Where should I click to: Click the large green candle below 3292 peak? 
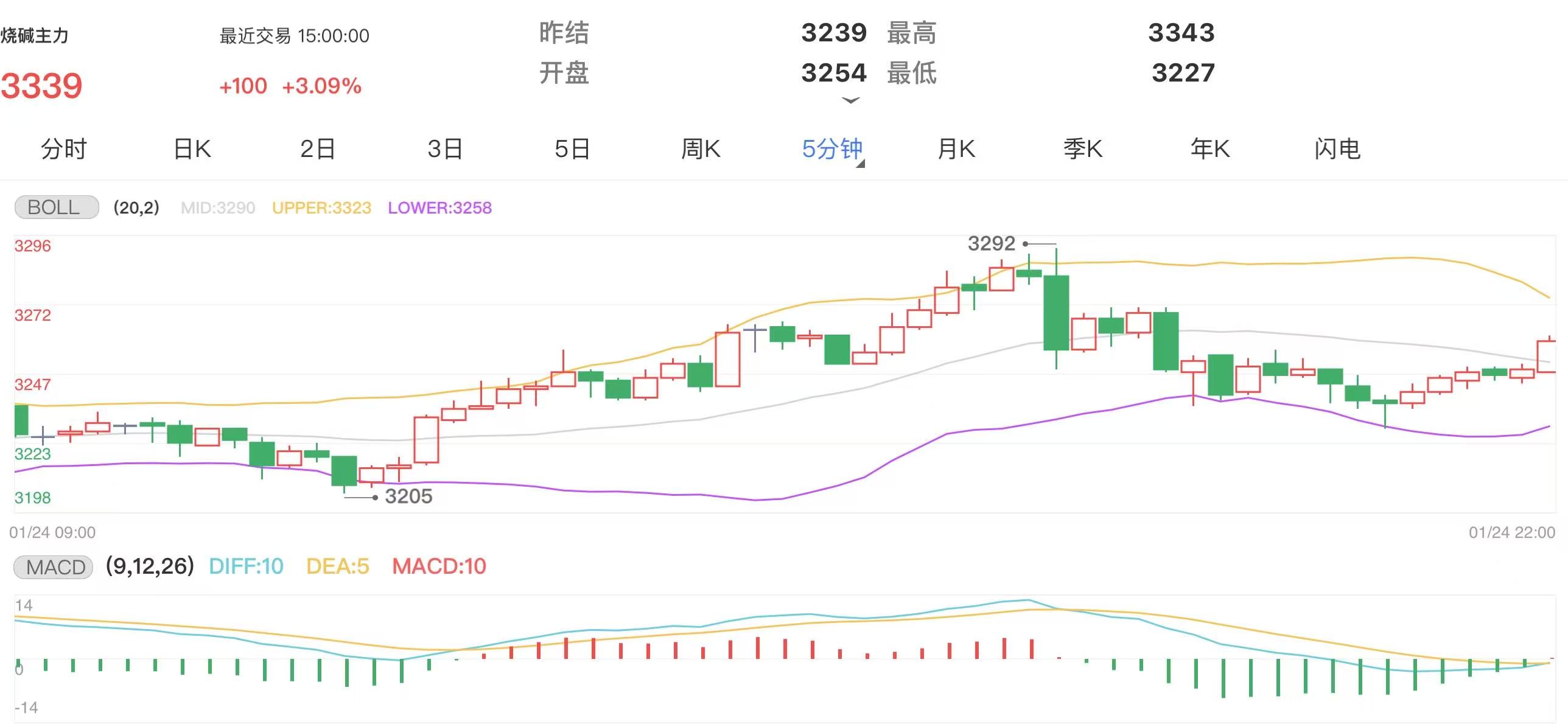click(x=1056, y=313)
